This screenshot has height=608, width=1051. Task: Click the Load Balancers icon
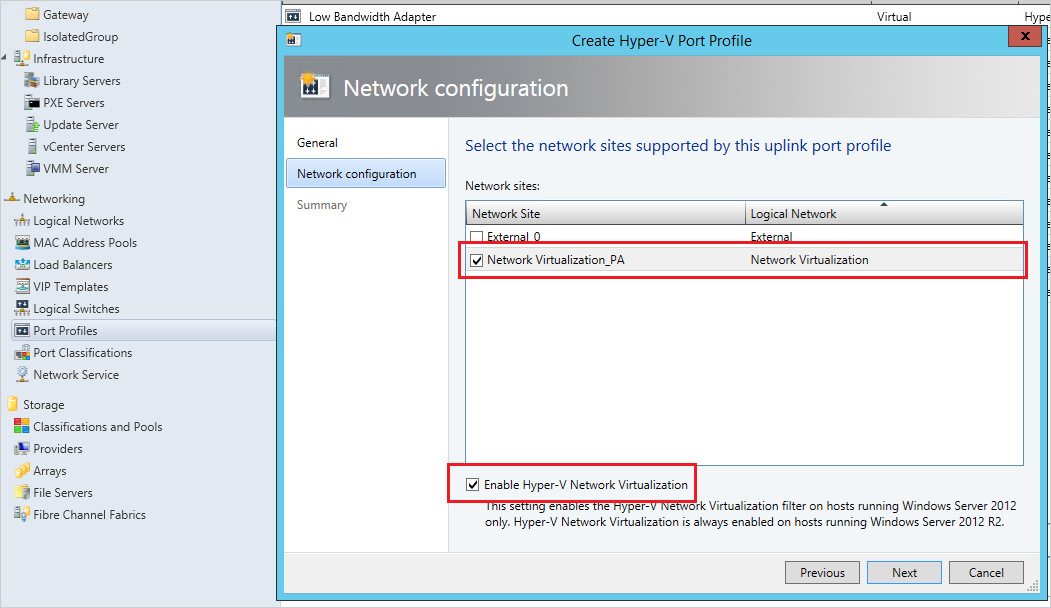pyautogui.click(x=22, y=264)
